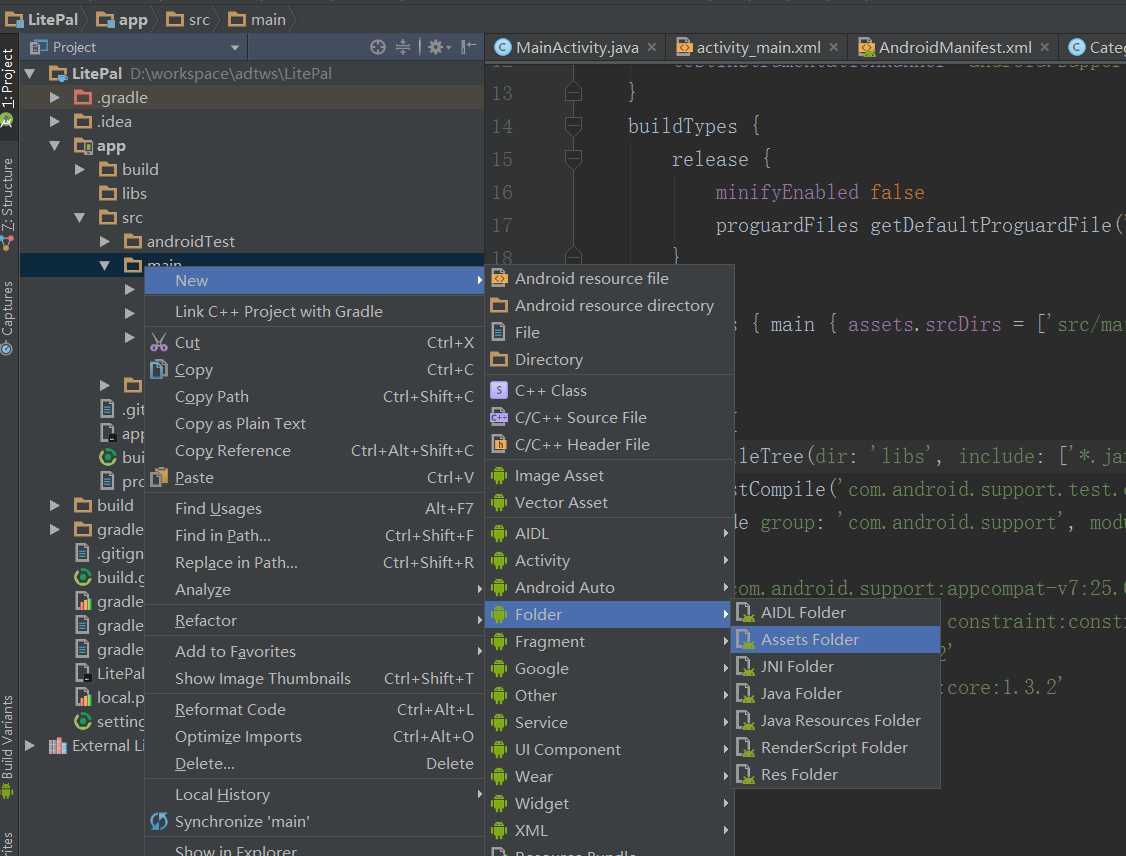1126x856 pixels.
Task: Click the Paste clipboard icon
Action: click(159, 477)
